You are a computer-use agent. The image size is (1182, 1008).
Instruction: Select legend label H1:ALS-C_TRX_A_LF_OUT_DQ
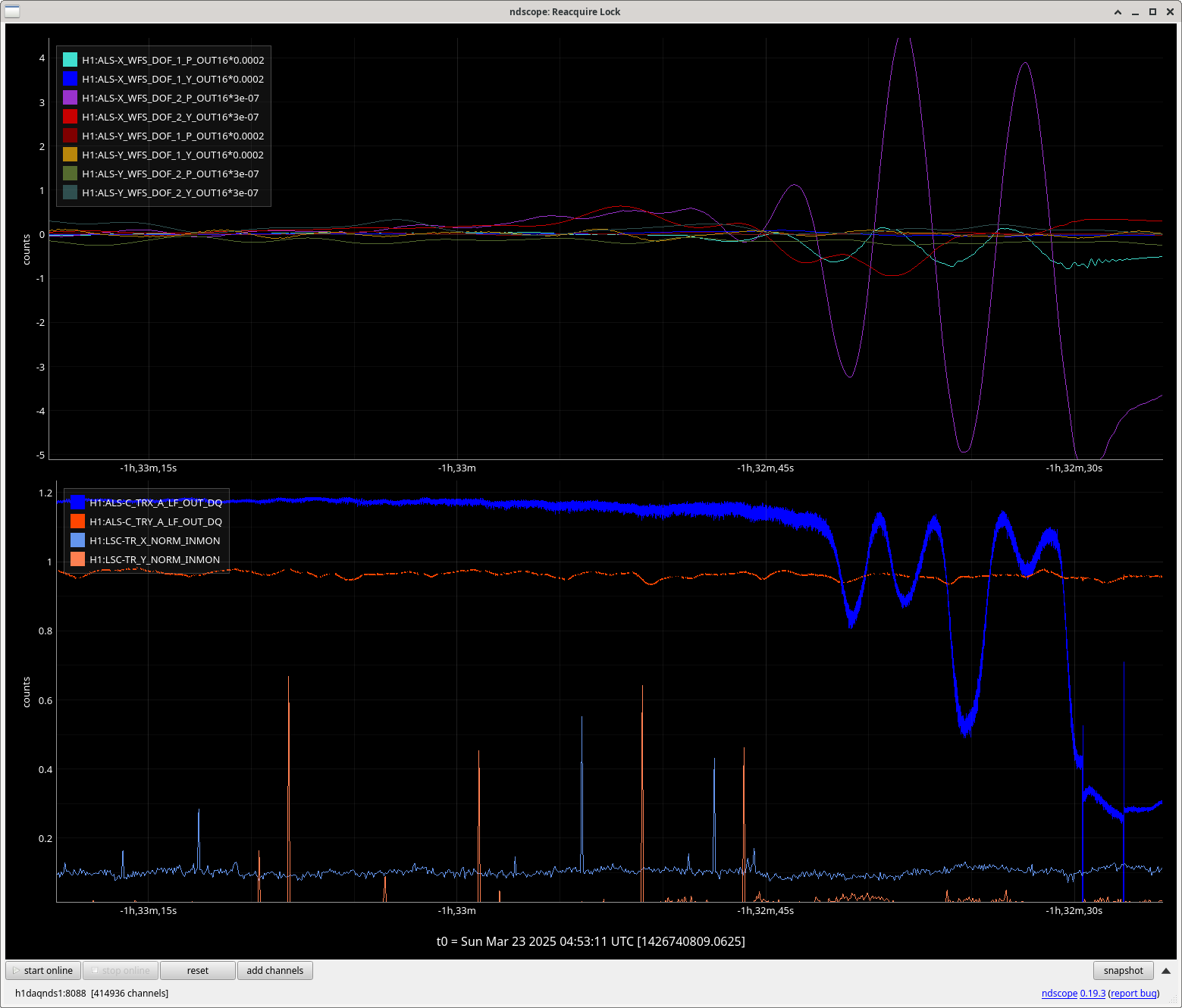156,502
